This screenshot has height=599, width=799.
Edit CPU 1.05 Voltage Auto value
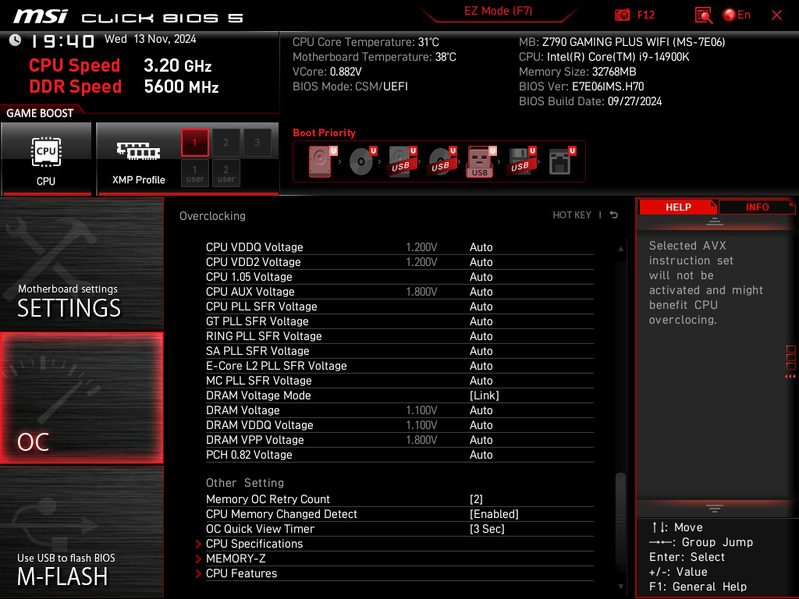coord(481,277)
